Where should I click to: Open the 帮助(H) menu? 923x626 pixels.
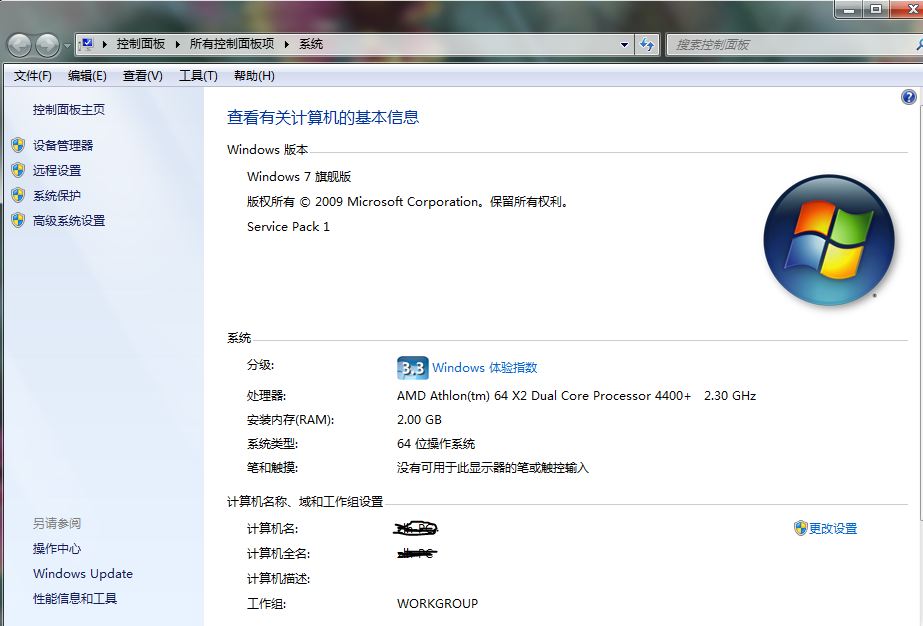pos(254,76)
